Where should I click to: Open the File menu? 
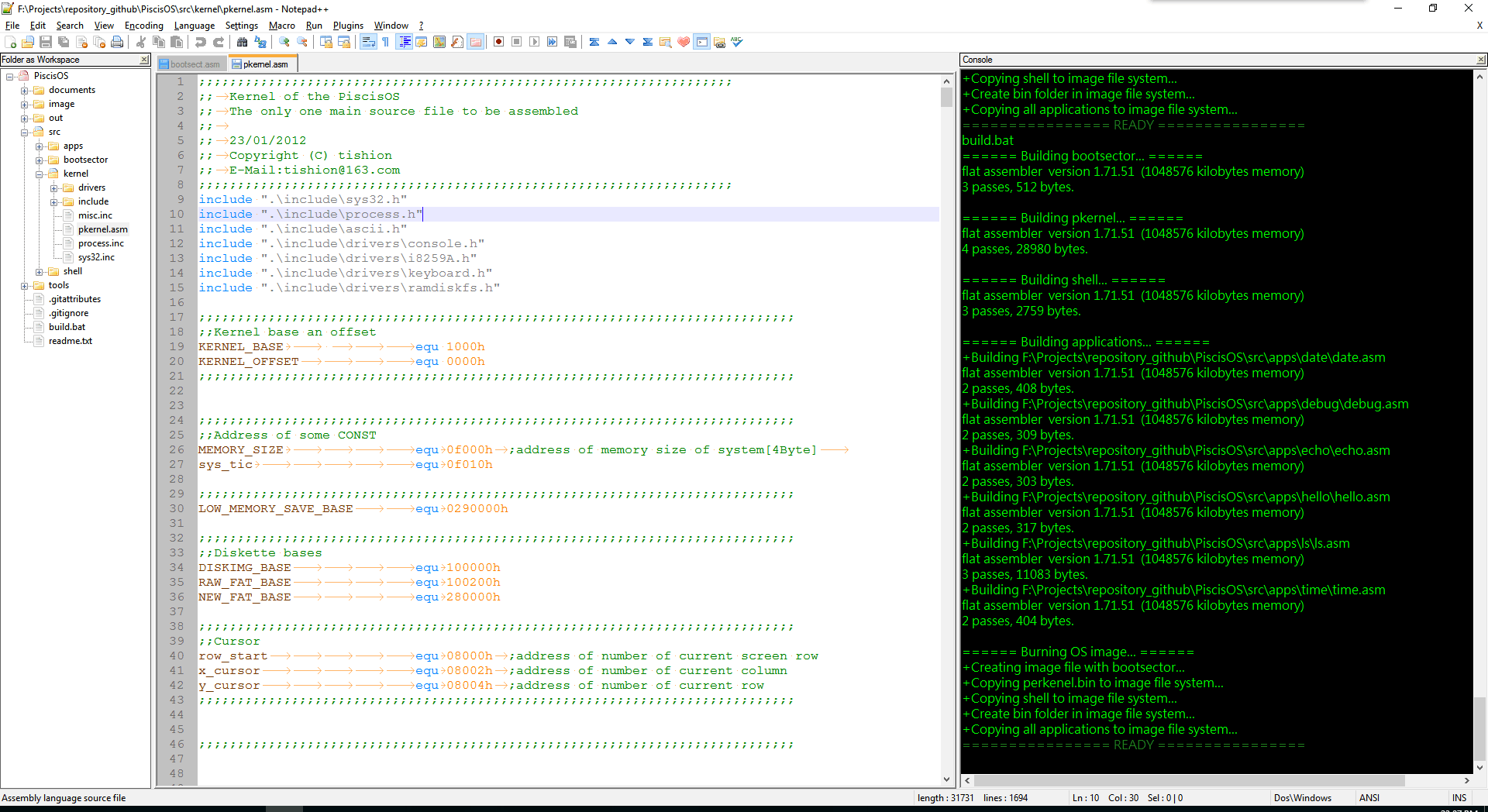tap(12, 26)
